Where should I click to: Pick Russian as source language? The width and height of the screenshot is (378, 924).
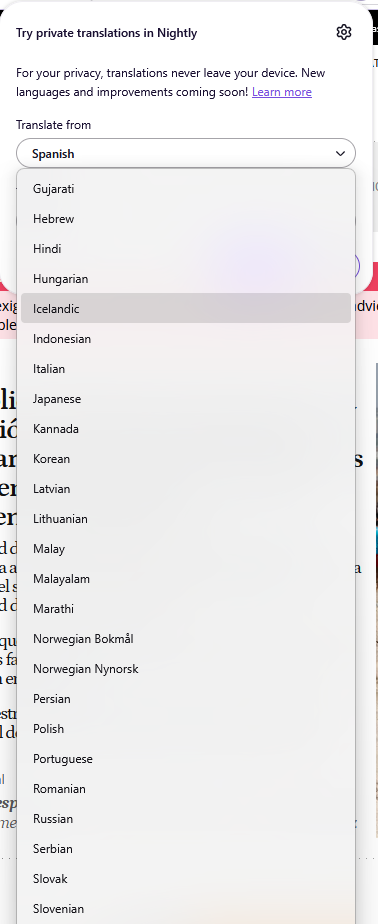tap(186, 819)
